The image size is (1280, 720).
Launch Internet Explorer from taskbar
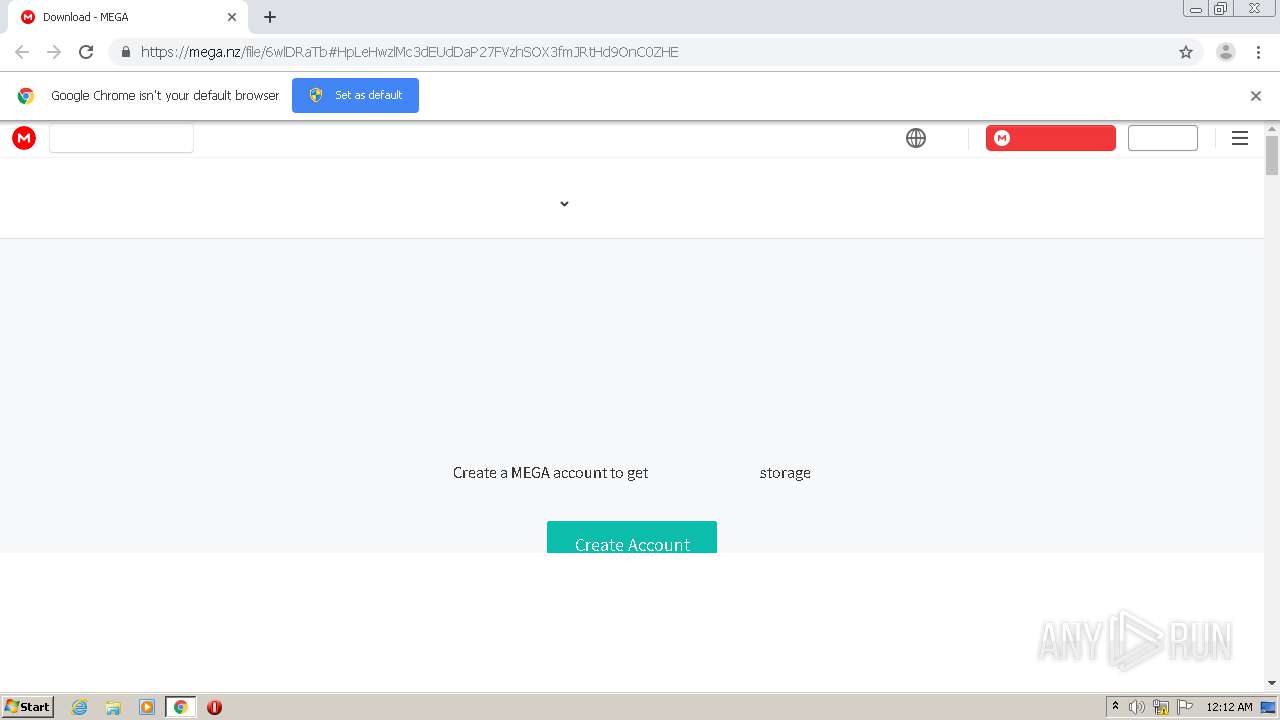point(80,707)
